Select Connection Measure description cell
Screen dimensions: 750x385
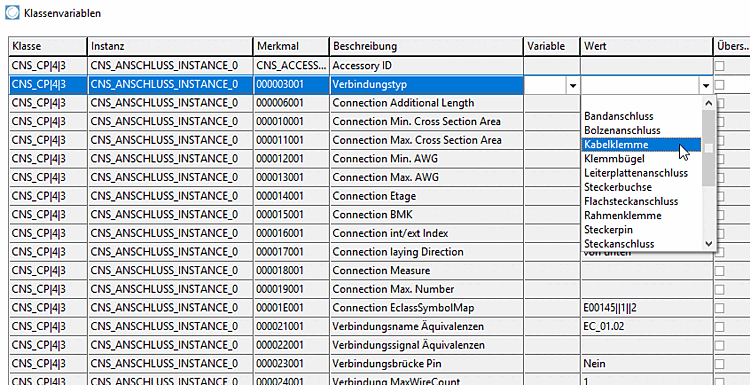tap(427, 271)
